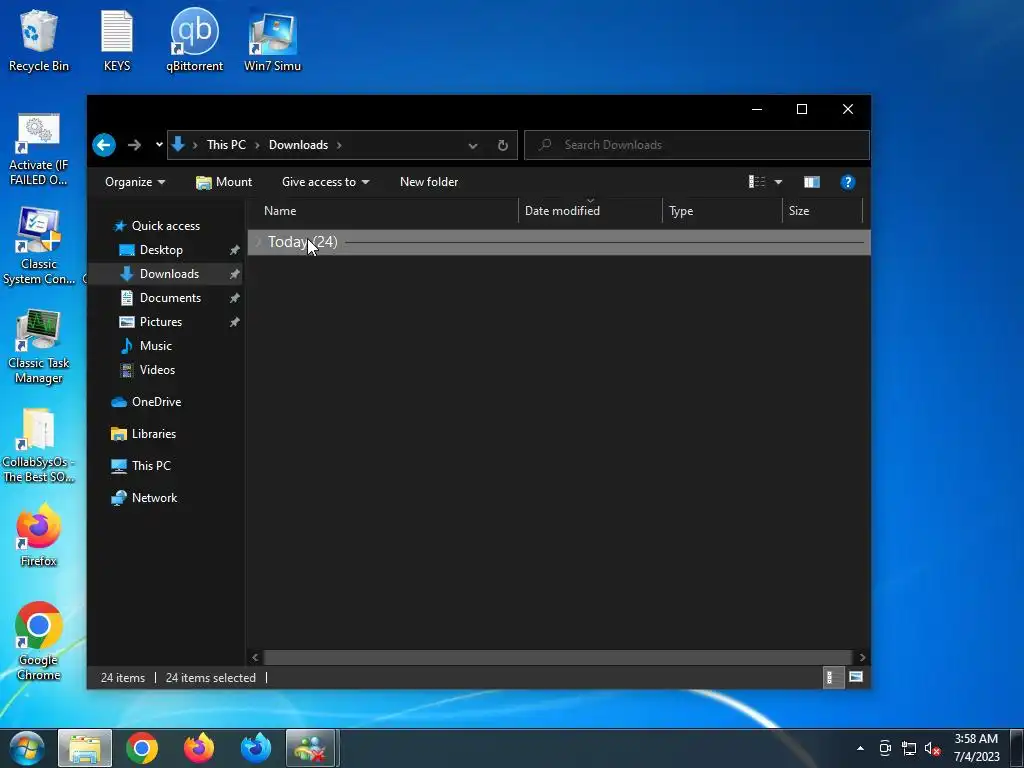Click the horizontal scrollbar left arrow

[255, 658]
